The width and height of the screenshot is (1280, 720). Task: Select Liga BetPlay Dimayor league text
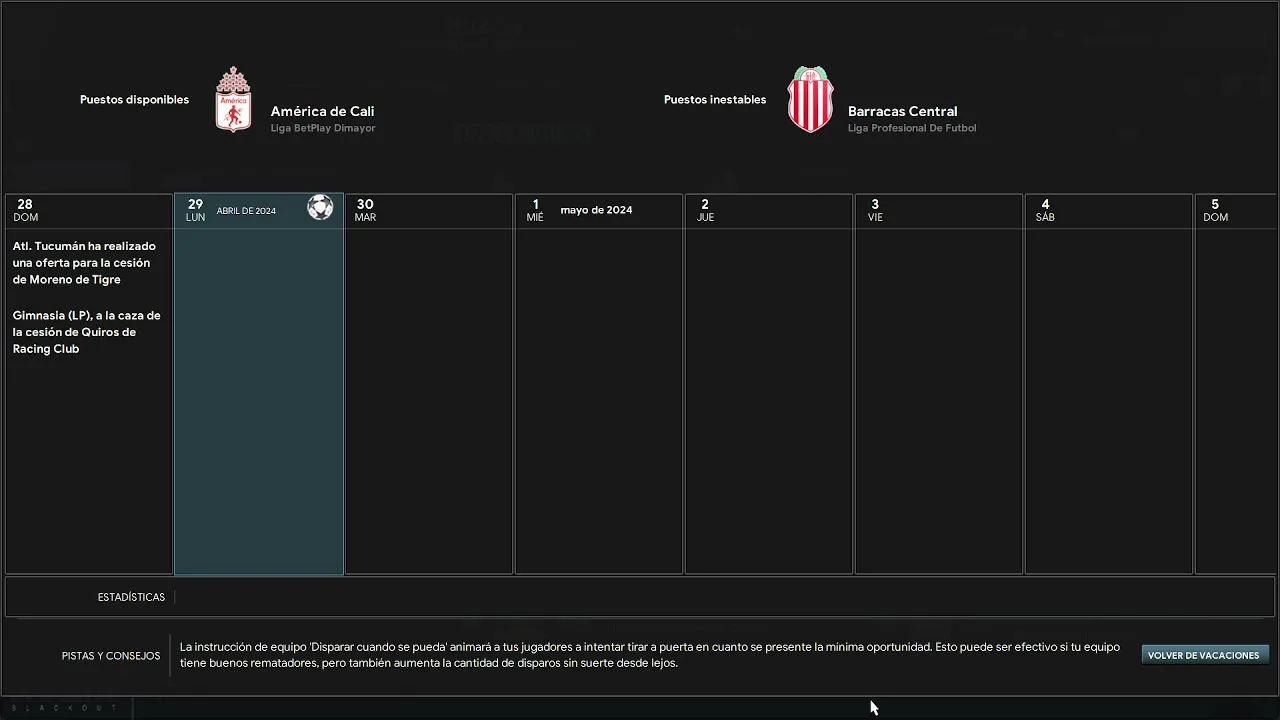323,128
